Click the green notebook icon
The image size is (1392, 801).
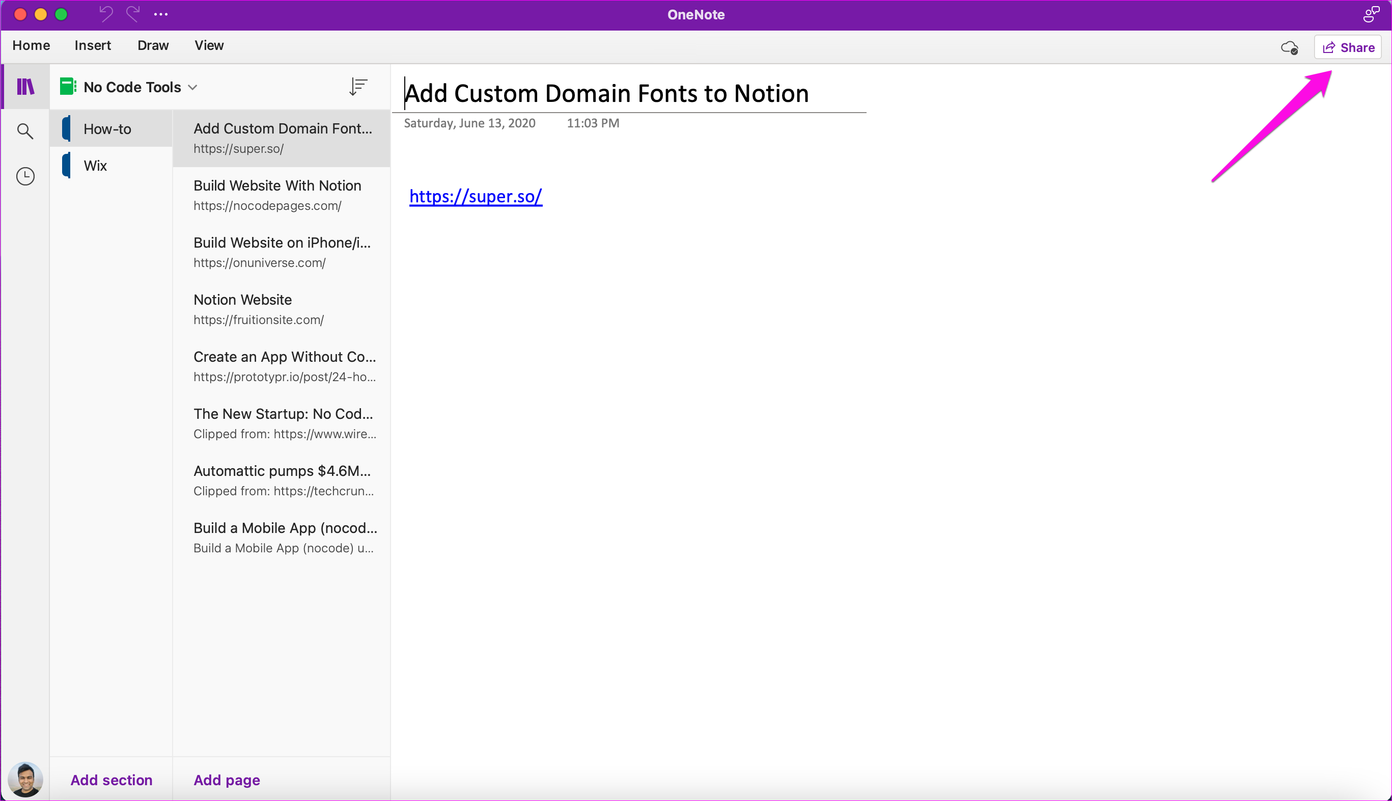pyautogui.click(x=68, y=87)
